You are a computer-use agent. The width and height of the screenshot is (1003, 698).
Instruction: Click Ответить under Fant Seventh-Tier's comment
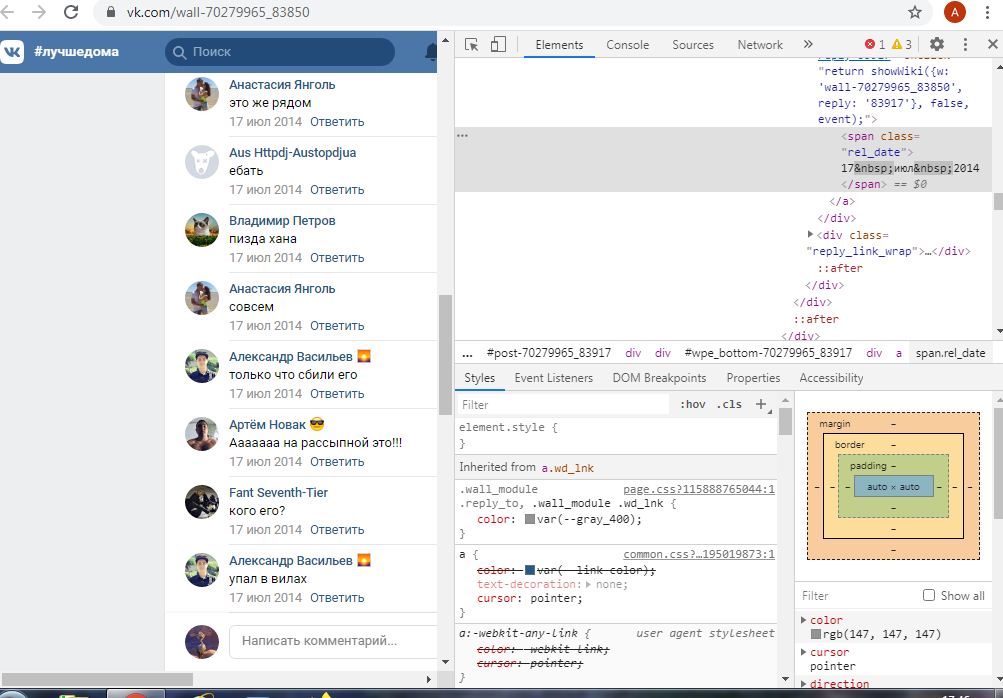click(x=337, y=530)
